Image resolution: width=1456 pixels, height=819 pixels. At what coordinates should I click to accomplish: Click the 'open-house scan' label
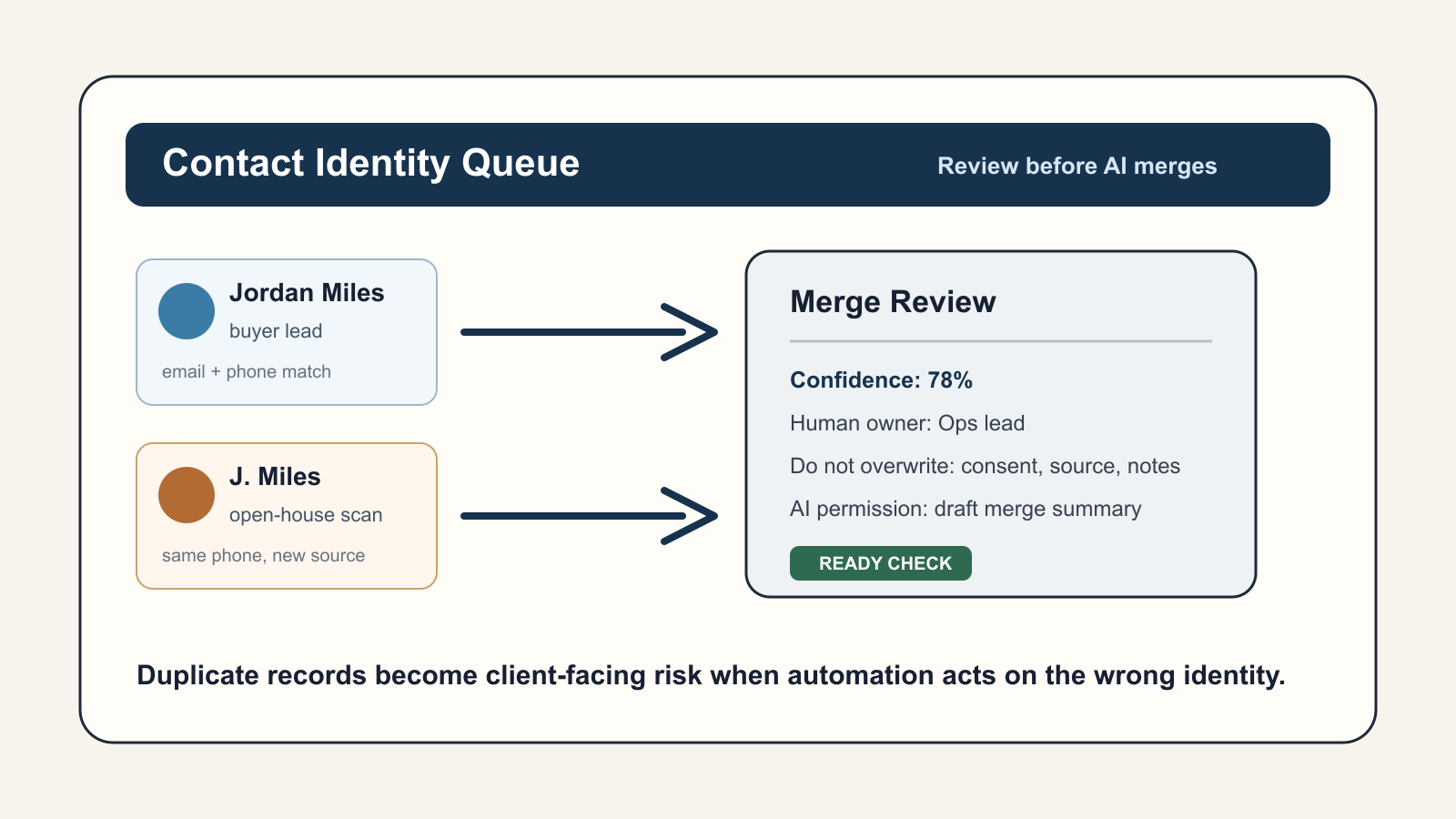[x=306, y=515]
